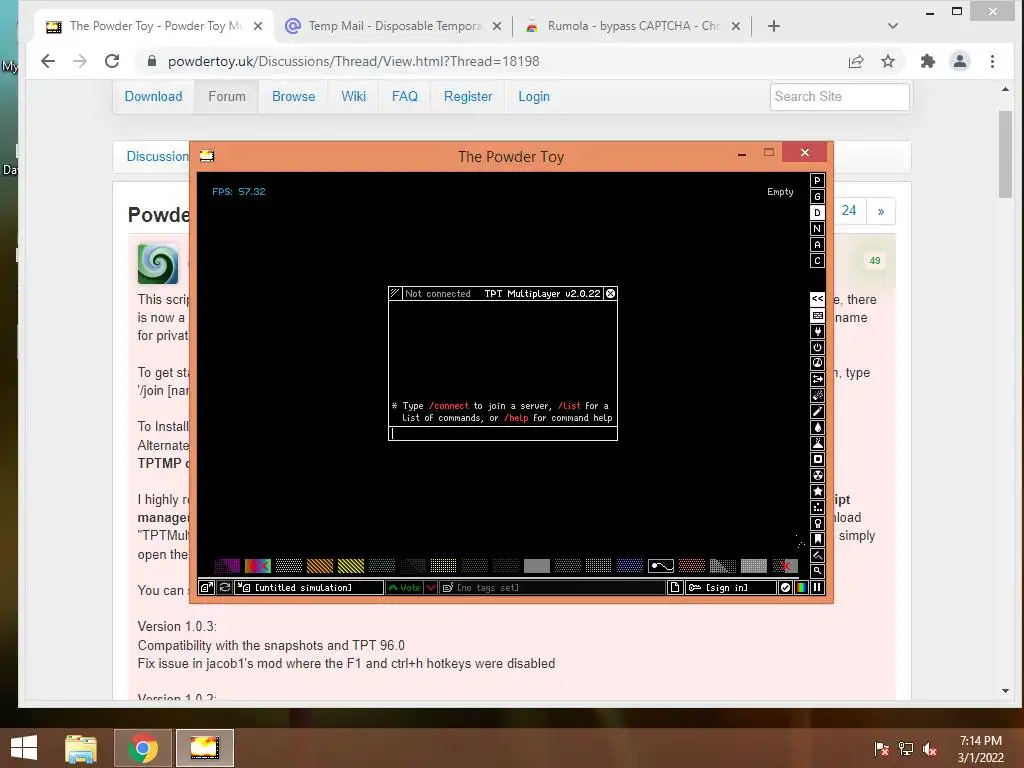Open the rainbow render options icon
Screen dimensions: 1024x768
tap(801, 588)
